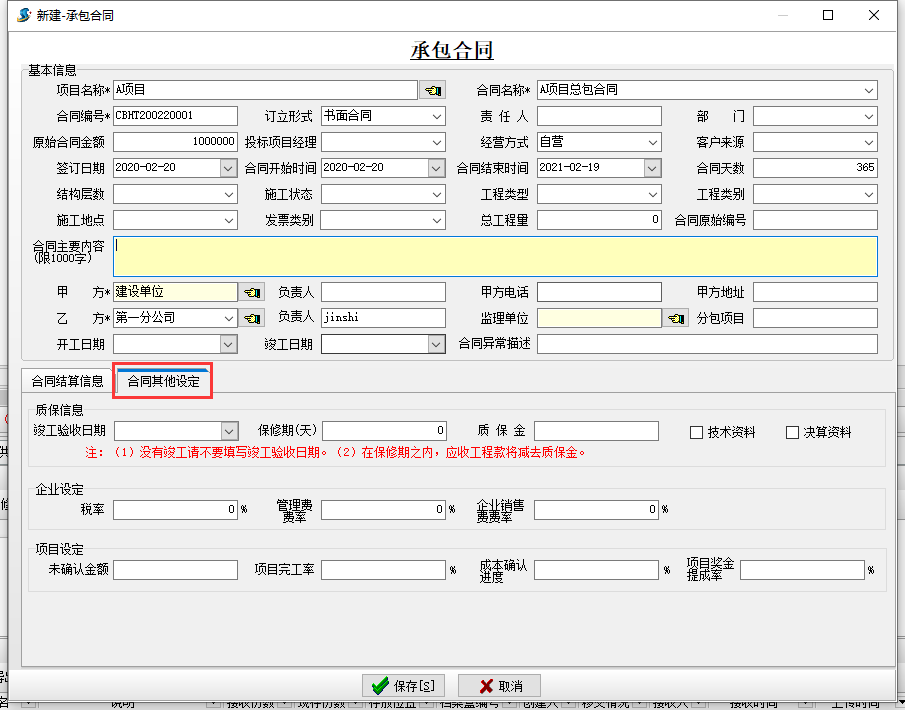Screen dimensions: 905x710
Task: Click the lookup icon beside 乙方 field
Action: click(252, 318)
